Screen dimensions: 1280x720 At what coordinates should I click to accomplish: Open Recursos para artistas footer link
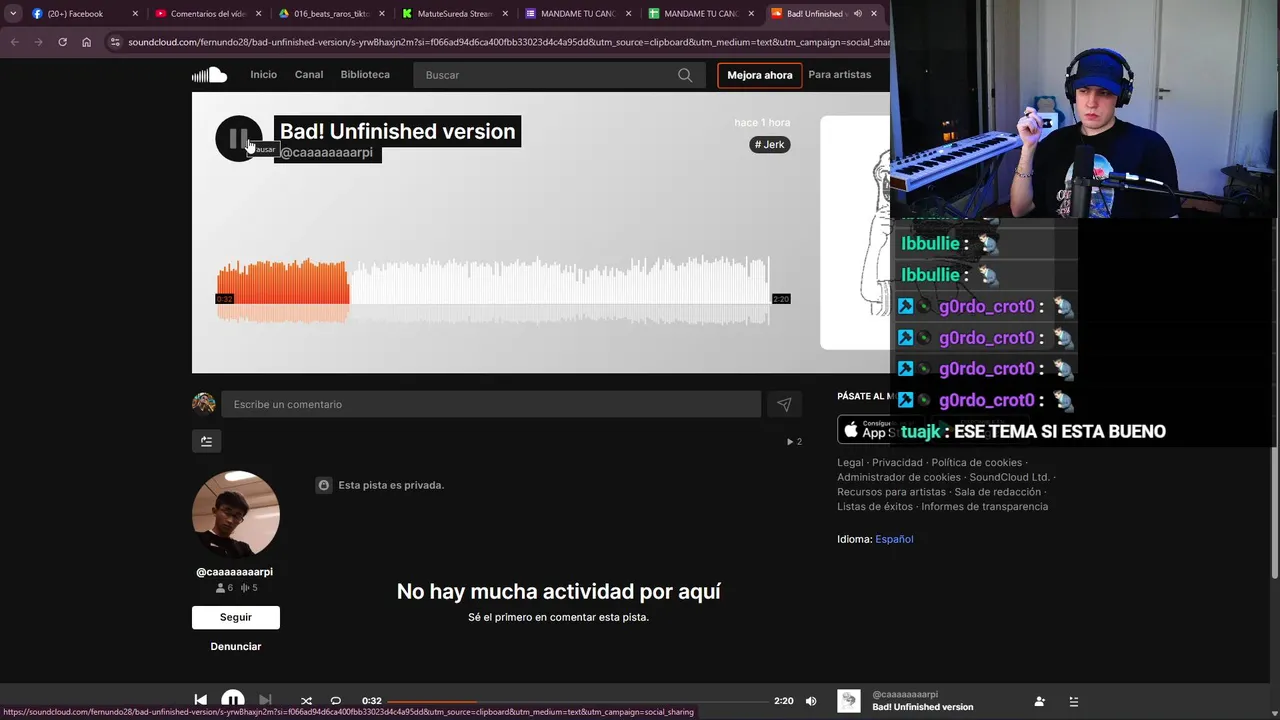tap(891, 492)
